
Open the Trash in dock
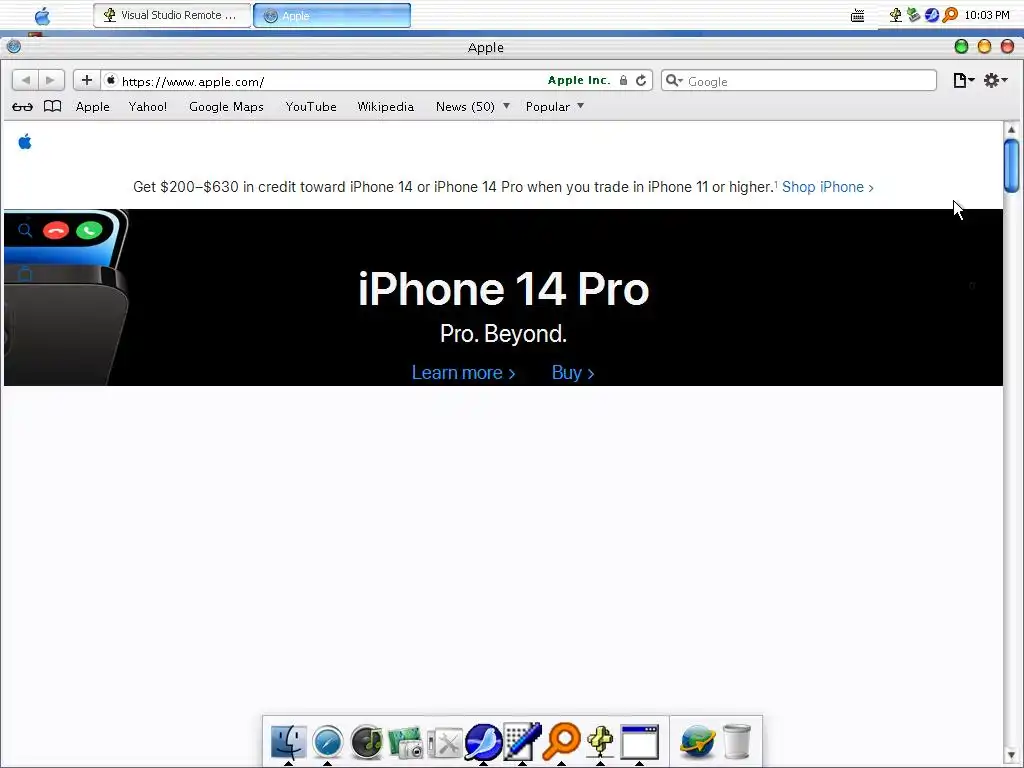[x=737, y=742]
